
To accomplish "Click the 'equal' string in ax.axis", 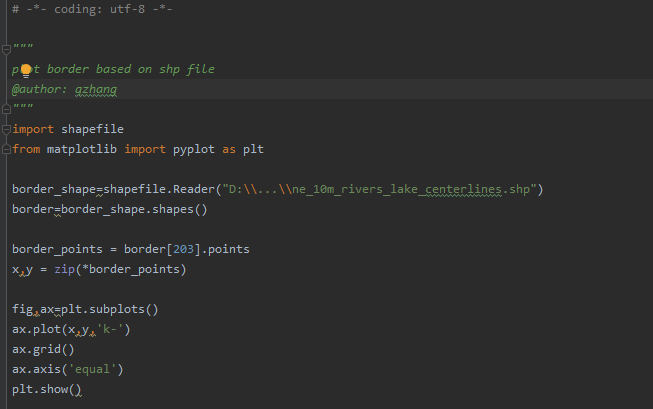I will tap(92, 369).
